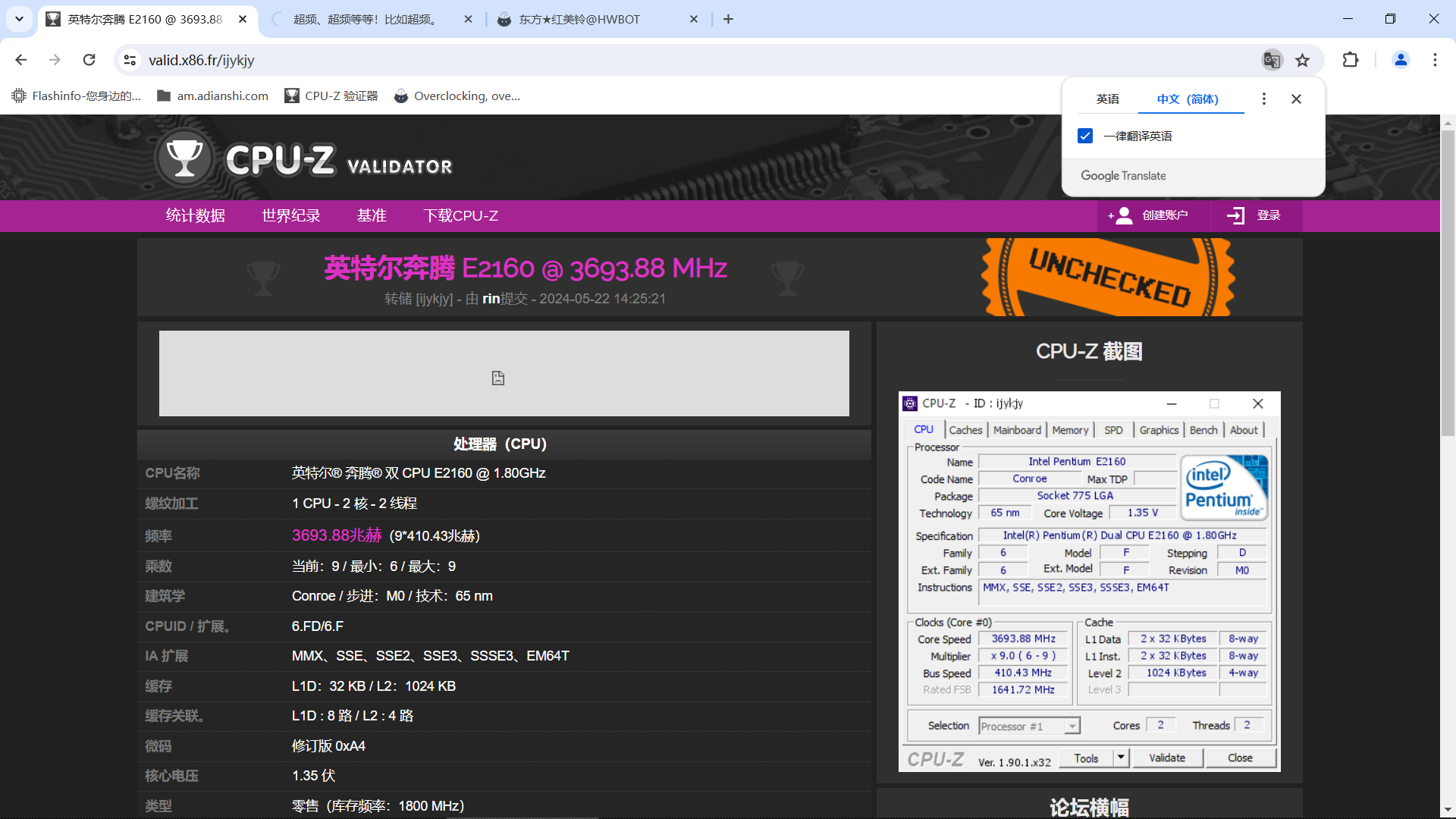
Task: Select 英语 in translate popup
Action: coord(1107,99)
